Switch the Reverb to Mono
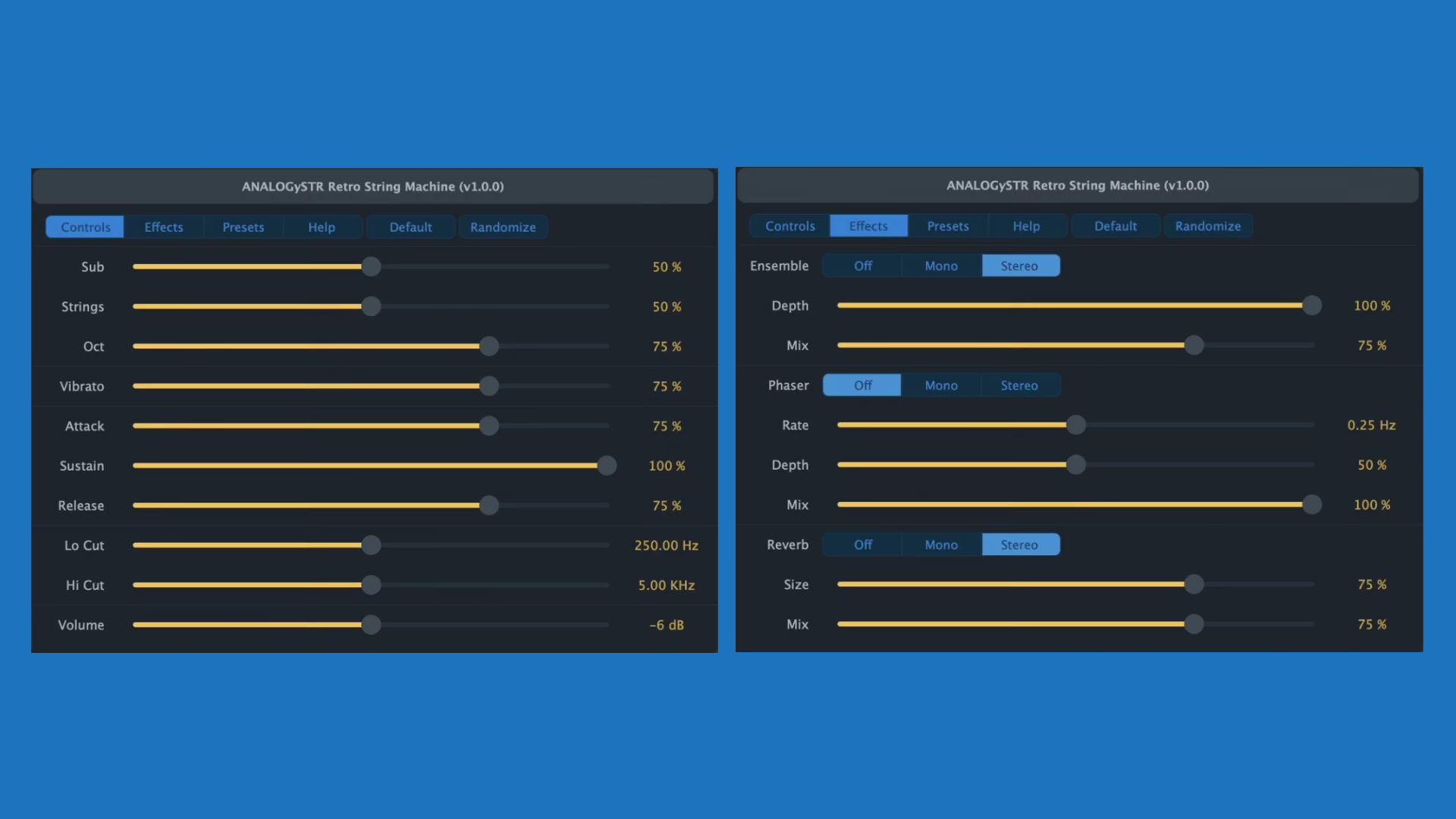Viewport: 1456px width, 819px height. 940,544
